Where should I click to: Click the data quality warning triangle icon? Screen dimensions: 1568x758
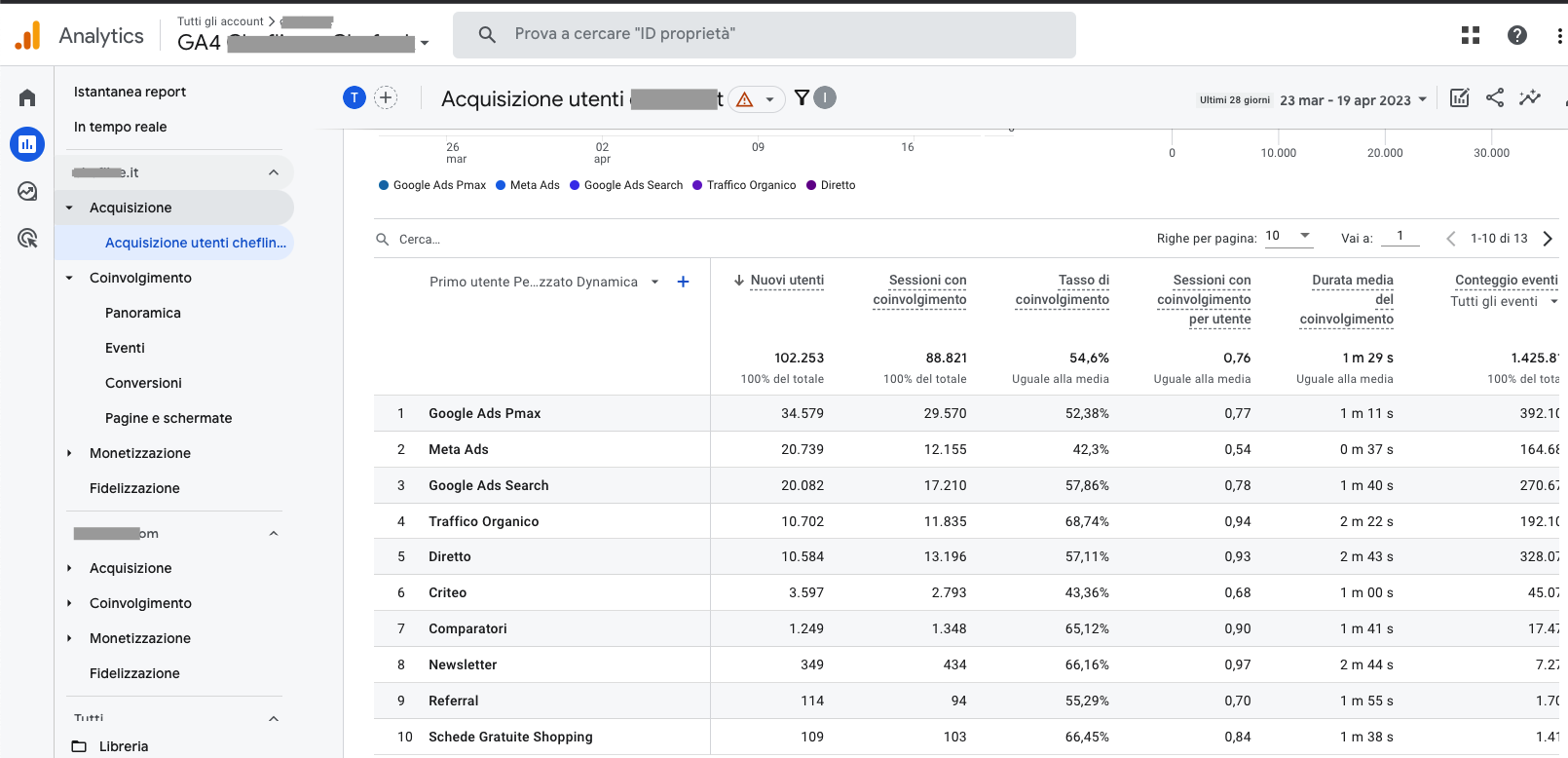pyautogui.click(x=745, y=99)
